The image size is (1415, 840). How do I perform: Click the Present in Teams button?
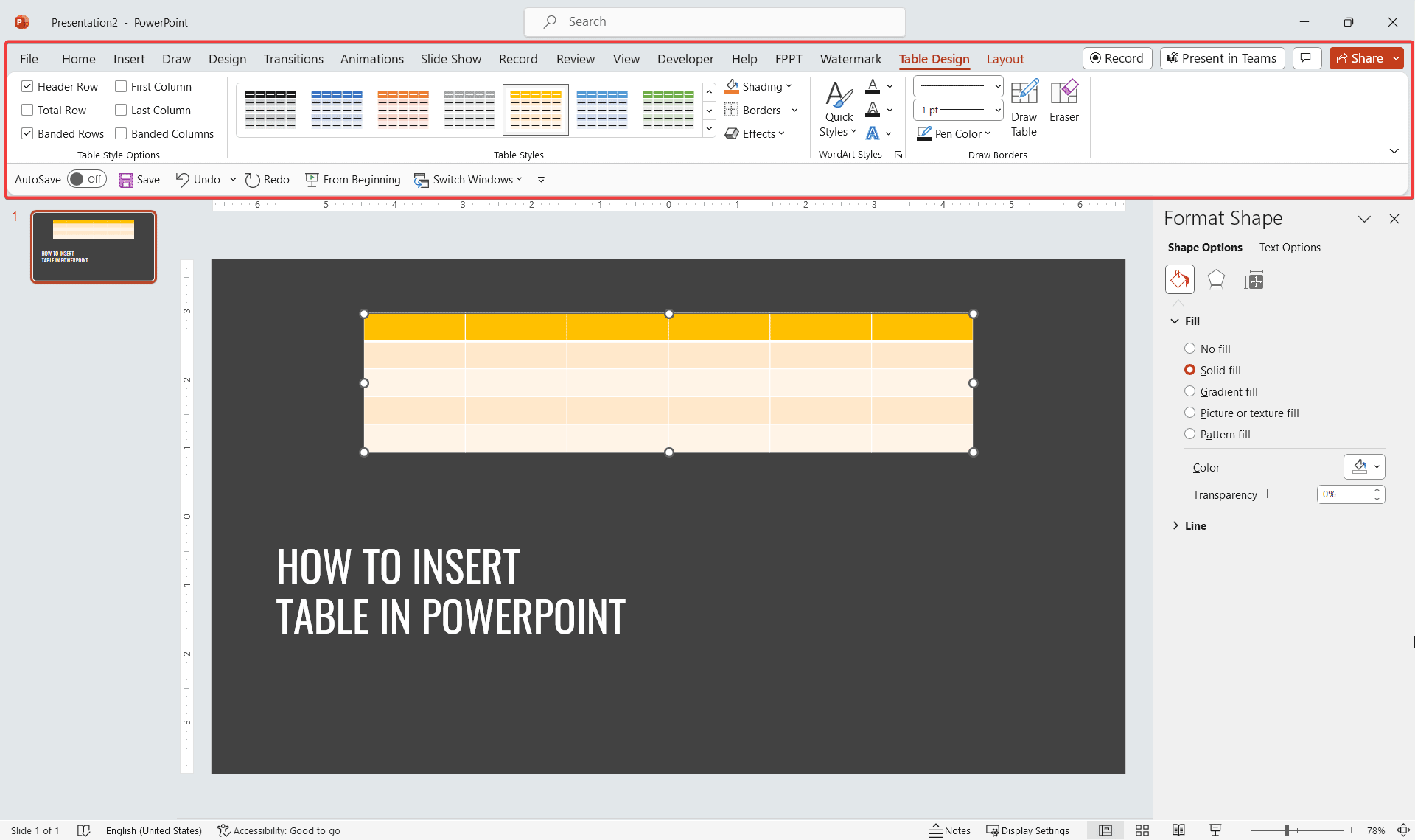[x=1221, y=58]
